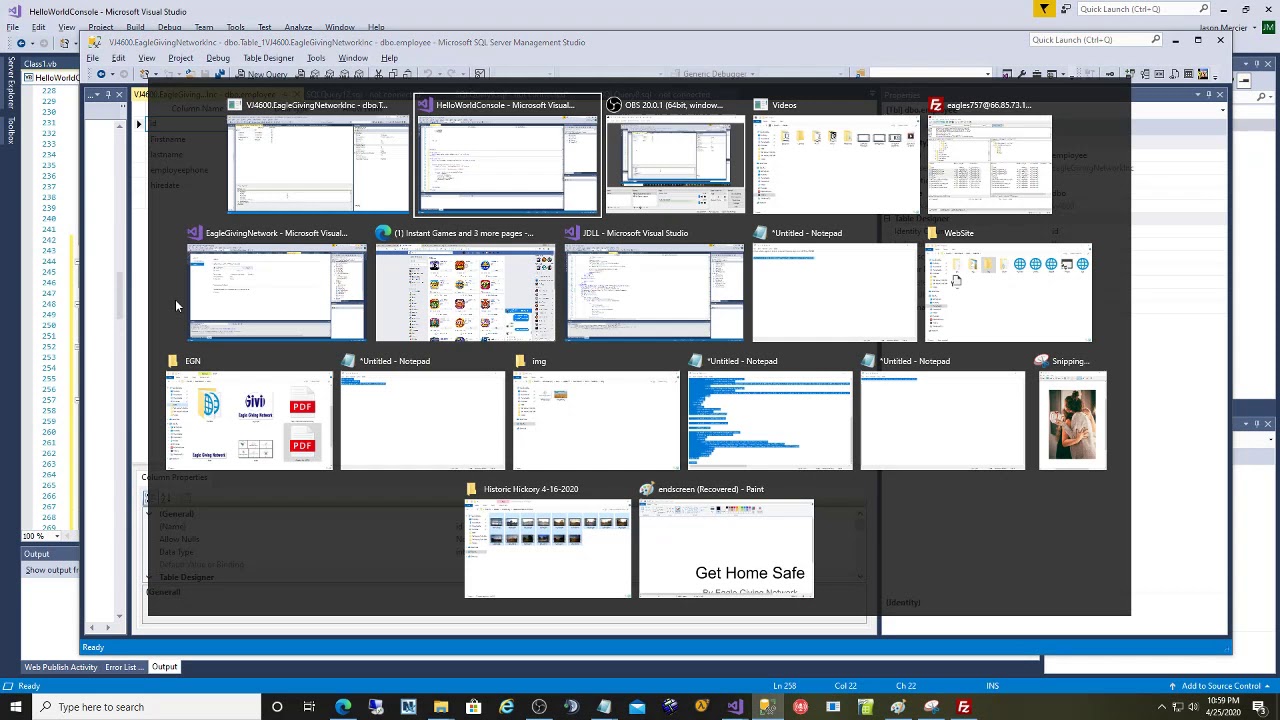Select the Output tab at the bottom
This screenshot has width=1280, height=720.
pos(164,667)
